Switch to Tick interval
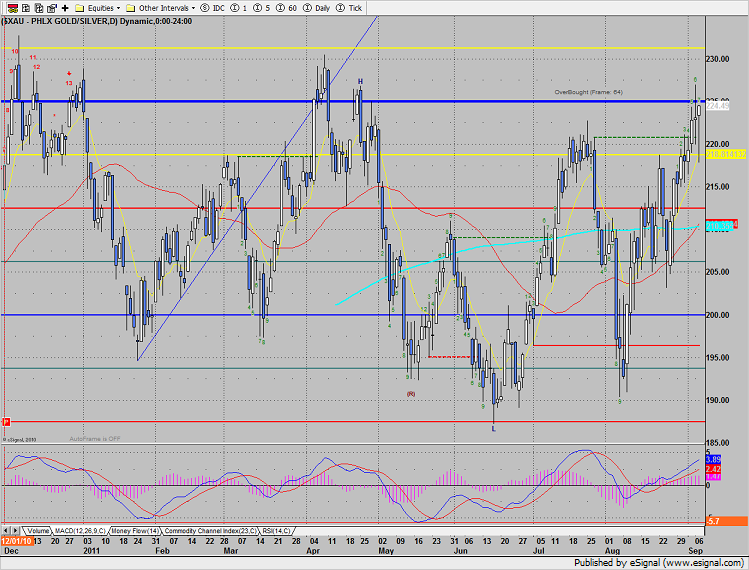Screen dimensions: 749x570 point(349,8)
